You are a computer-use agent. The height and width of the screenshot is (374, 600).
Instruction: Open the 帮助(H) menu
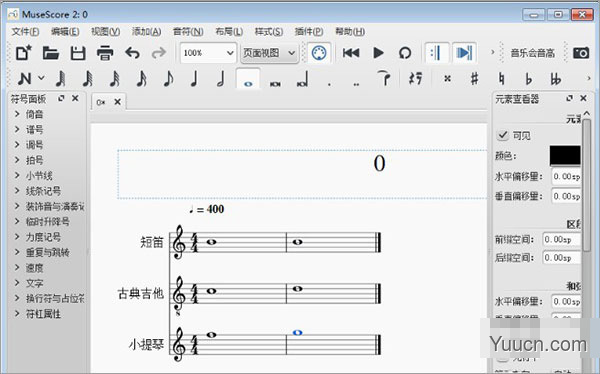pos(350,31)
